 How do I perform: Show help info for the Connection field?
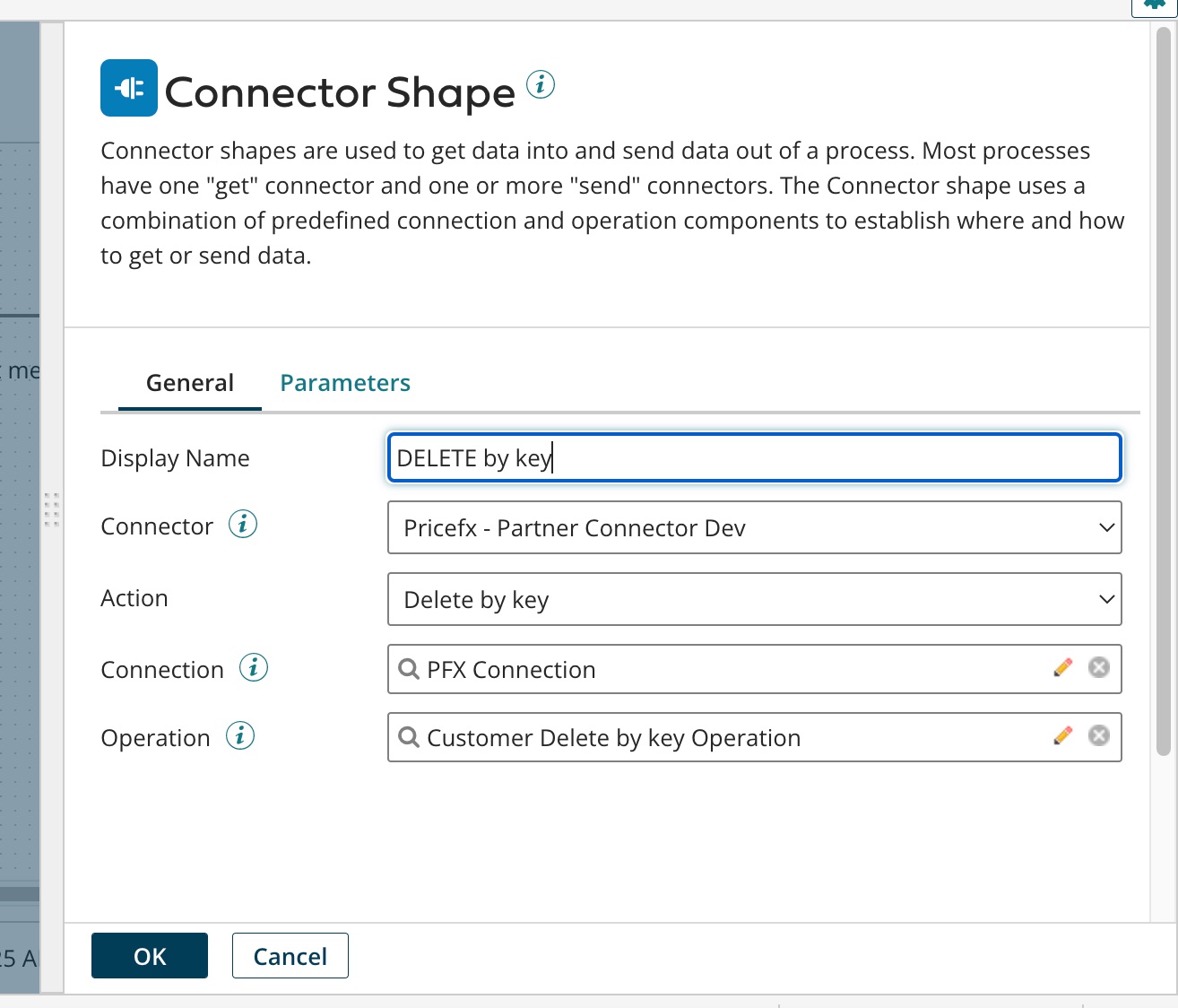coord(253,667)
